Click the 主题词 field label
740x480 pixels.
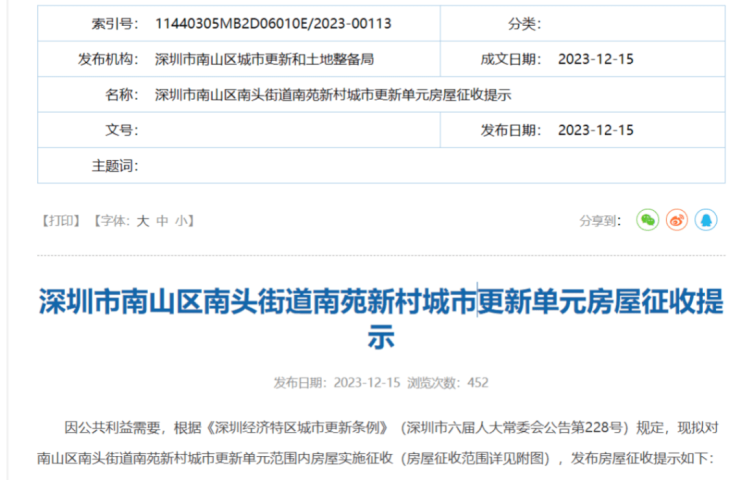[112, 165]
